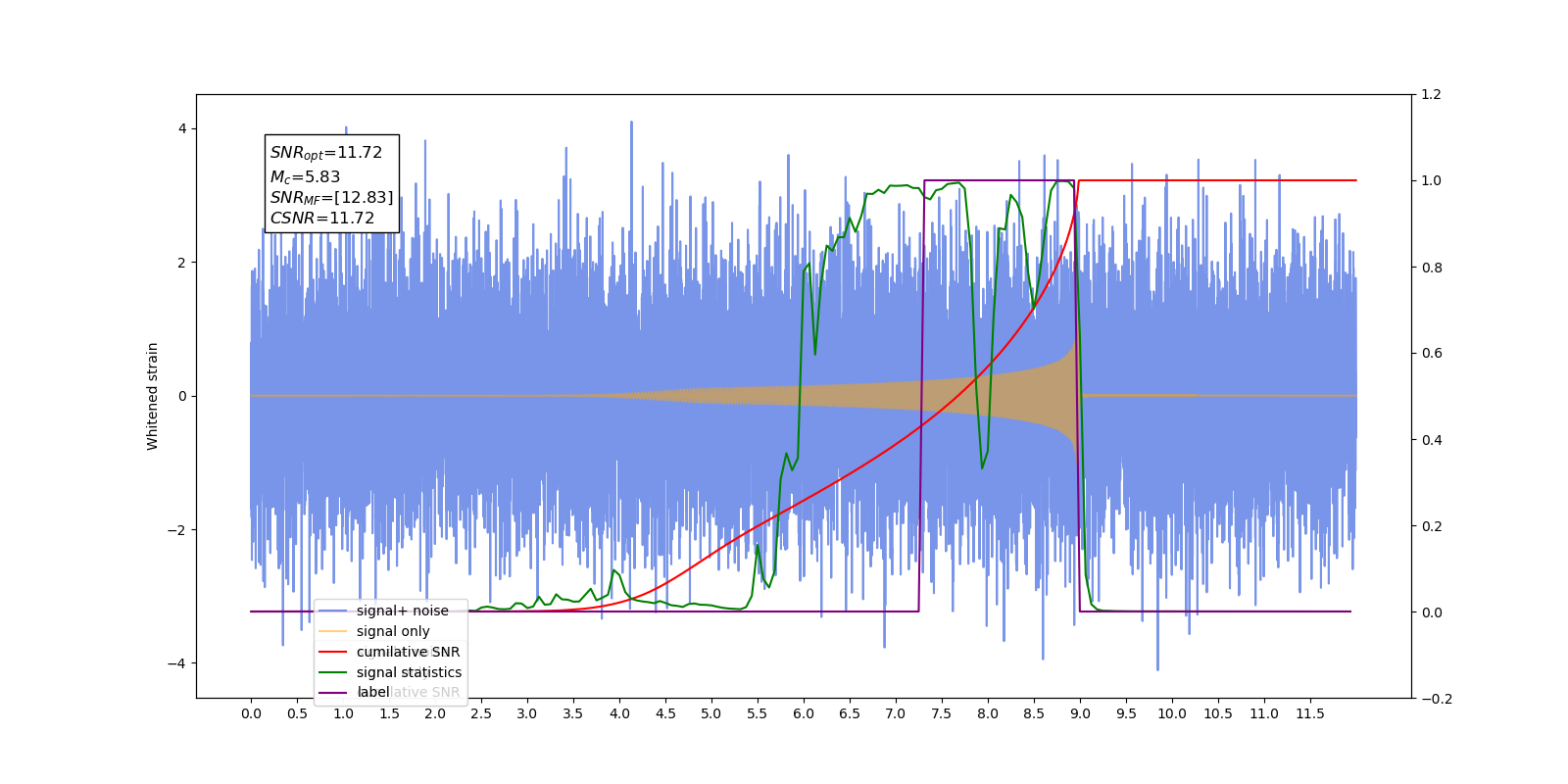1568x784 pixels.
Task: Click x-axis tick label 9.0
Action: (x=1080, y=713)
